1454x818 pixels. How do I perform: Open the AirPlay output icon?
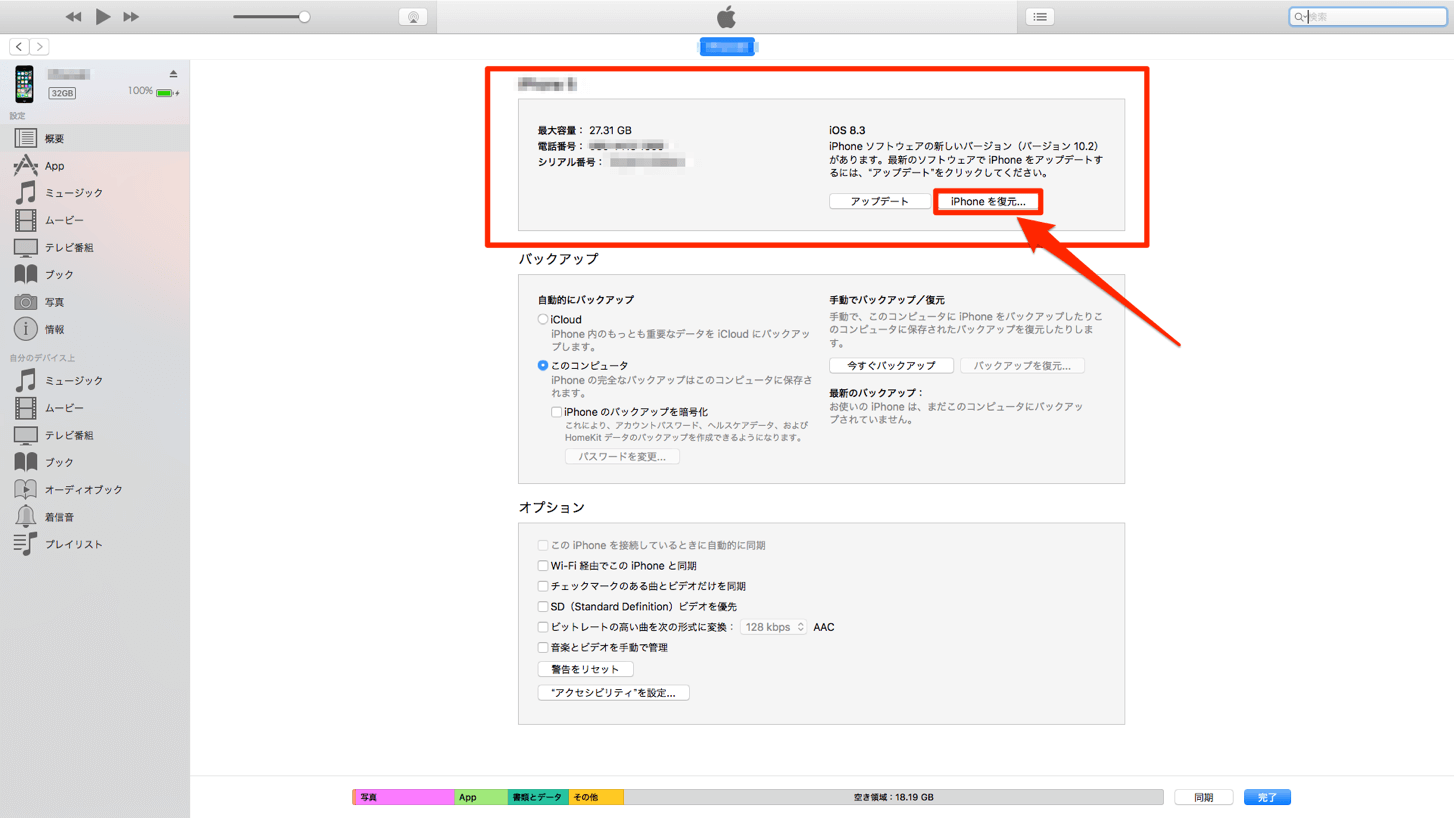(x=413, y=17)
